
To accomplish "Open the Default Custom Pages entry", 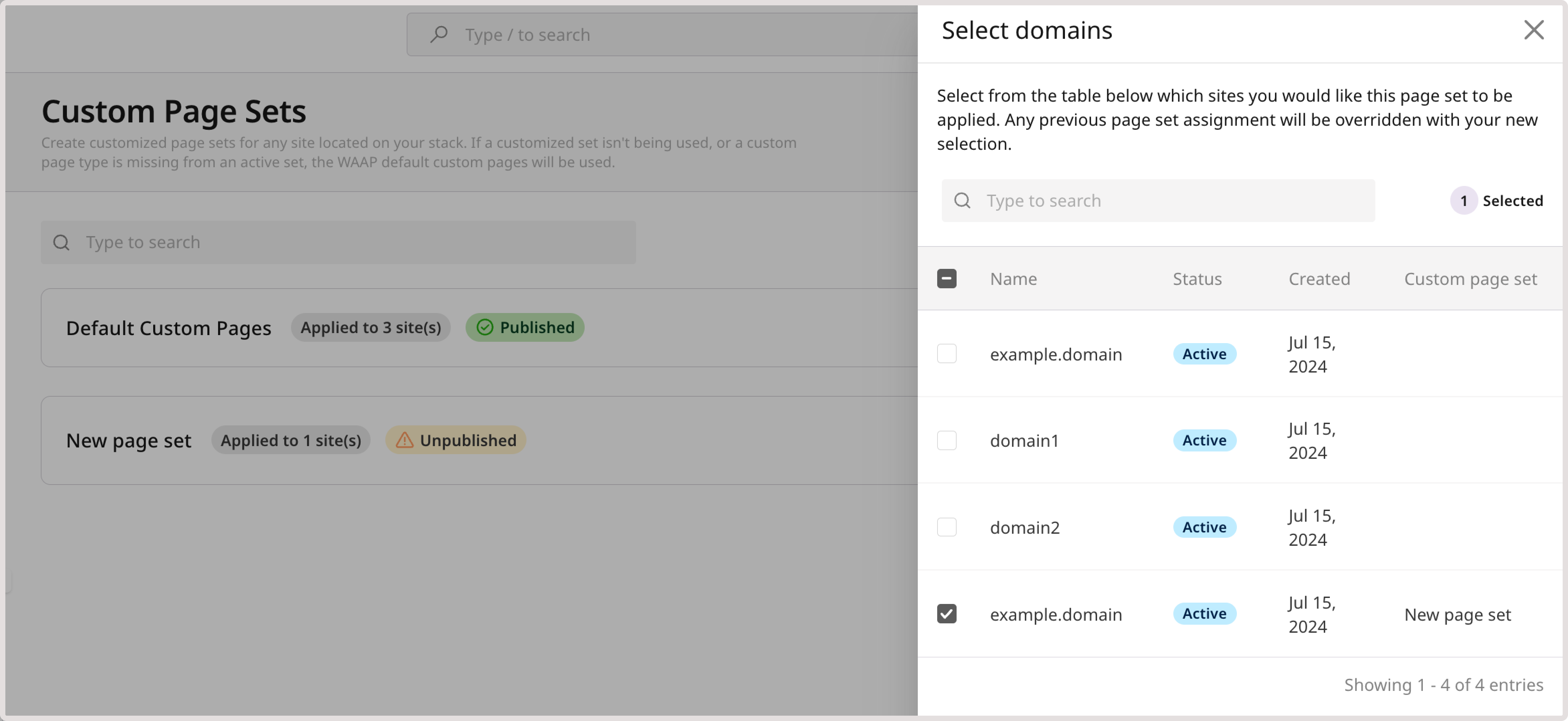I will (x=169, y=327).
